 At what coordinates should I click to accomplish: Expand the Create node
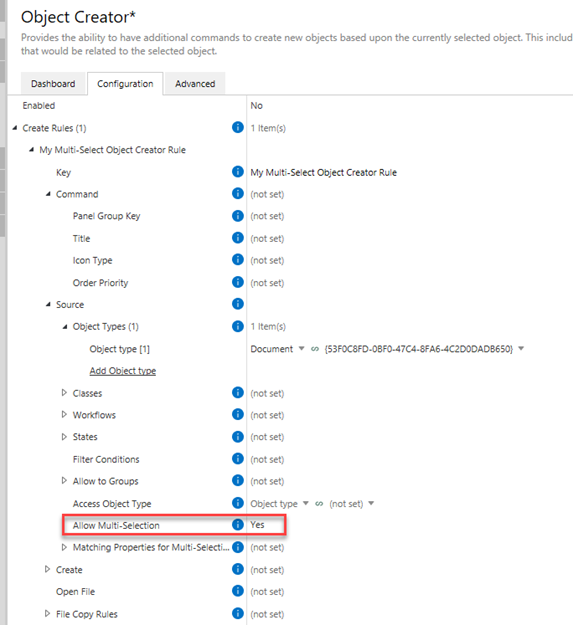(47, 569)
